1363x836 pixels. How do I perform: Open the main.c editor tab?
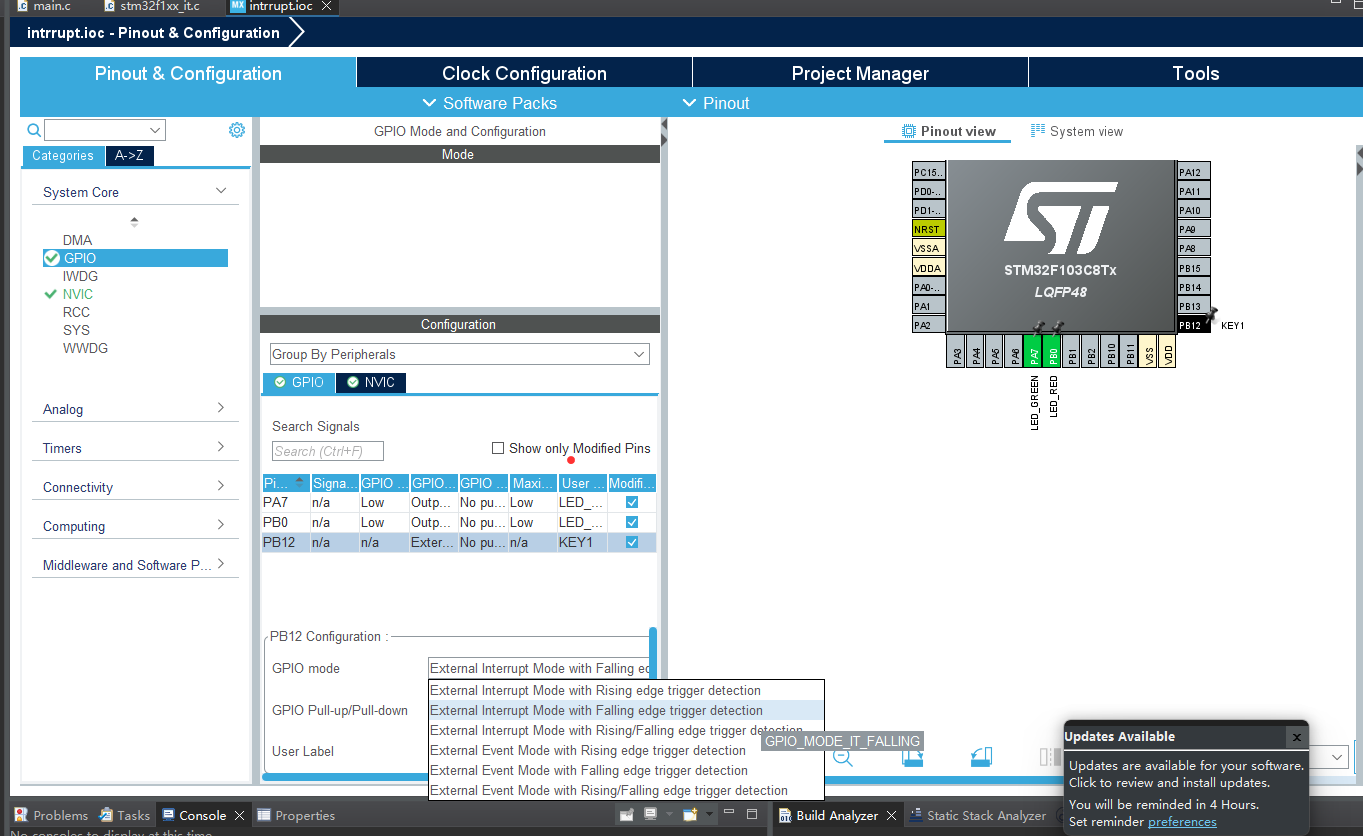tap(44, 6)
